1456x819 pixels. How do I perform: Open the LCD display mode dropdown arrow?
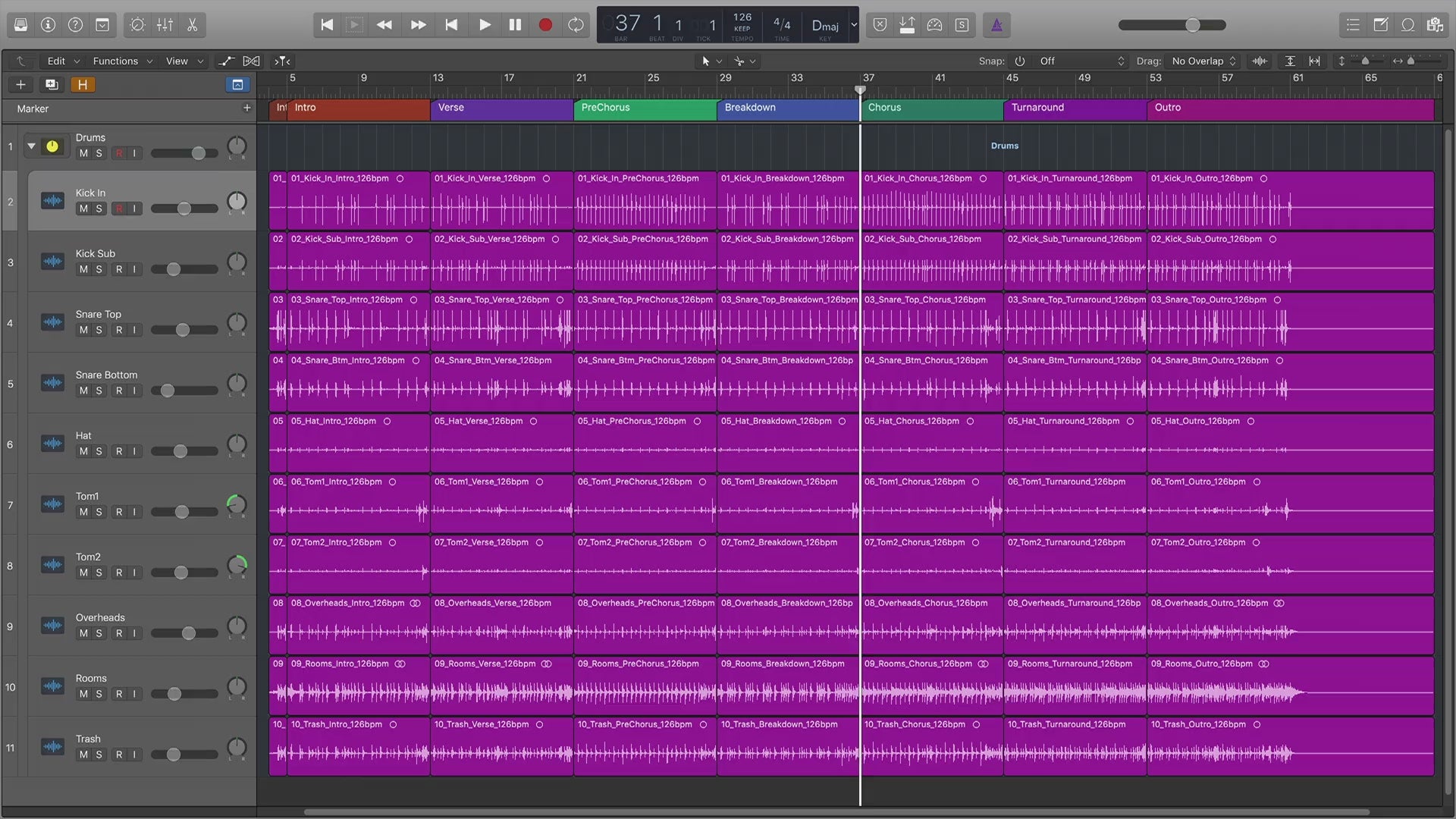[x=854, y=24]
